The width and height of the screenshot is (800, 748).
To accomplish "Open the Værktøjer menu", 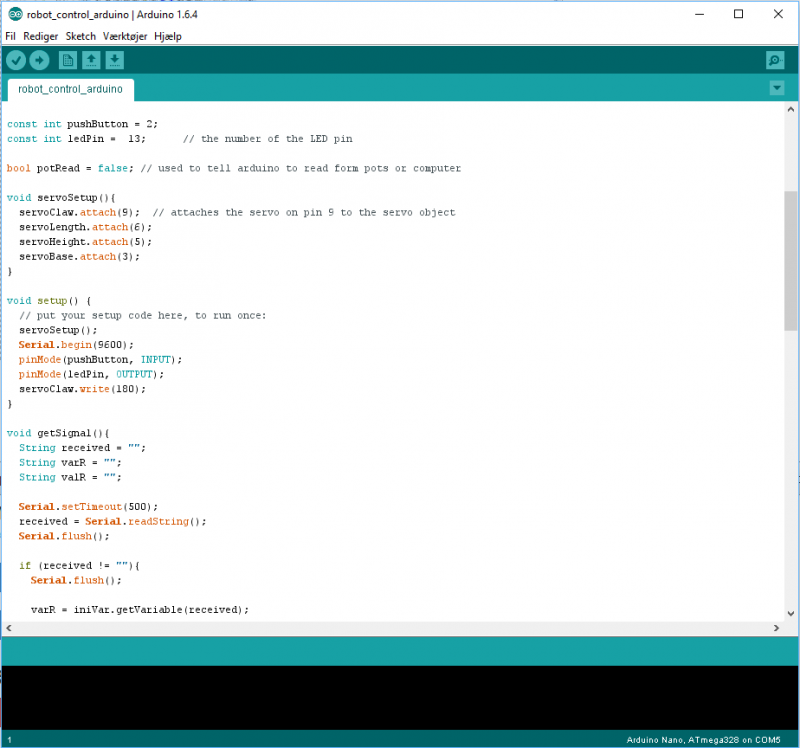I will click(x=125, y=36).
